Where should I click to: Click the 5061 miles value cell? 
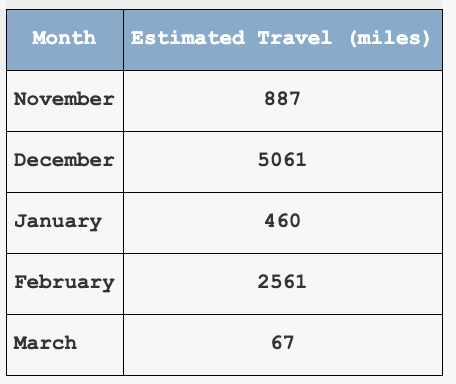283,162
